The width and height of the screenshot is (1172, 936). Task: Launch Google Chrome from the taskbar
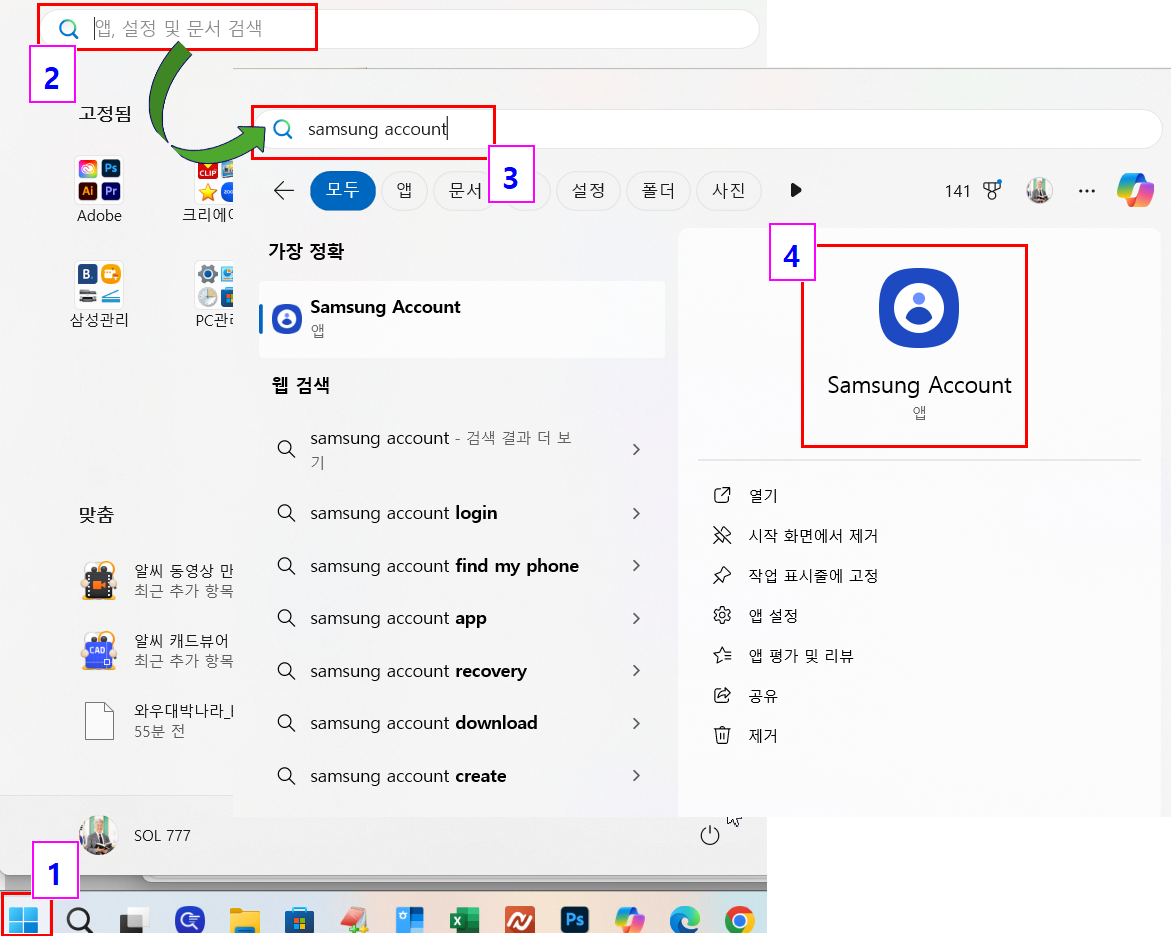click(739, 920)
